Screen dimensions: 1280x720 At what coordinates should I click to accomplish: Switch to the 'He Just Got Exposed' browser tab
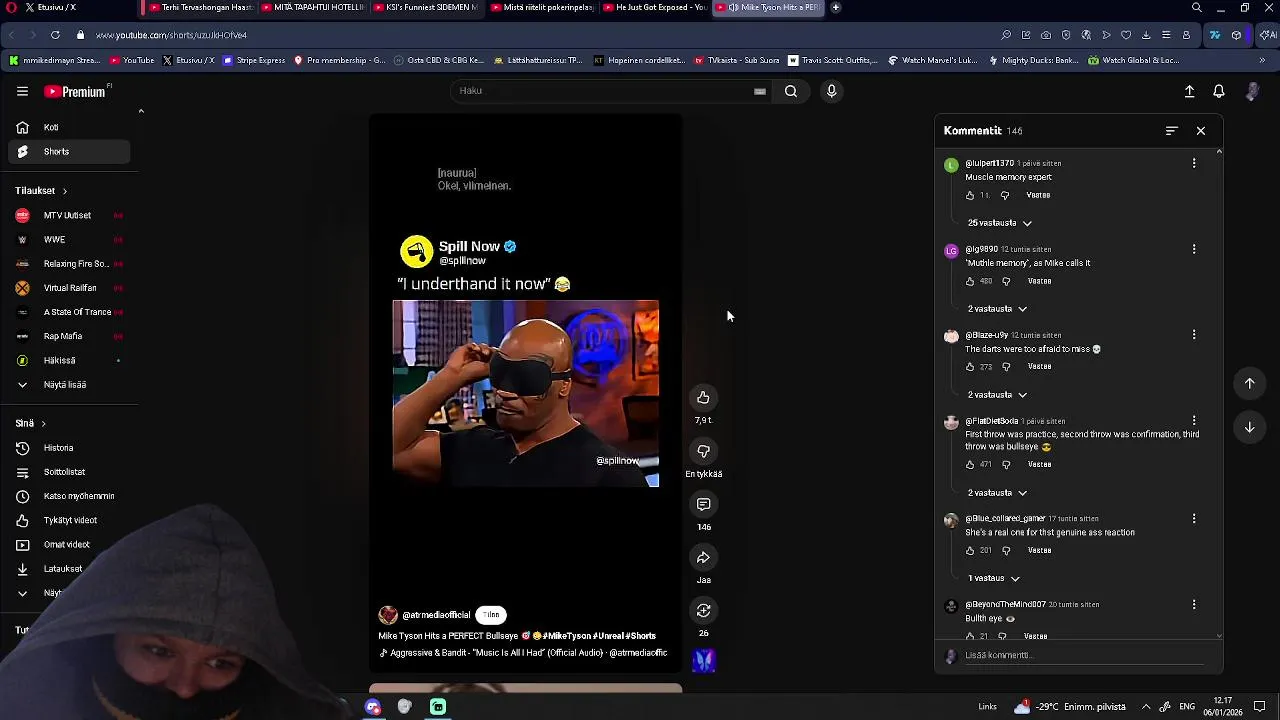click(x=655, y=8)
